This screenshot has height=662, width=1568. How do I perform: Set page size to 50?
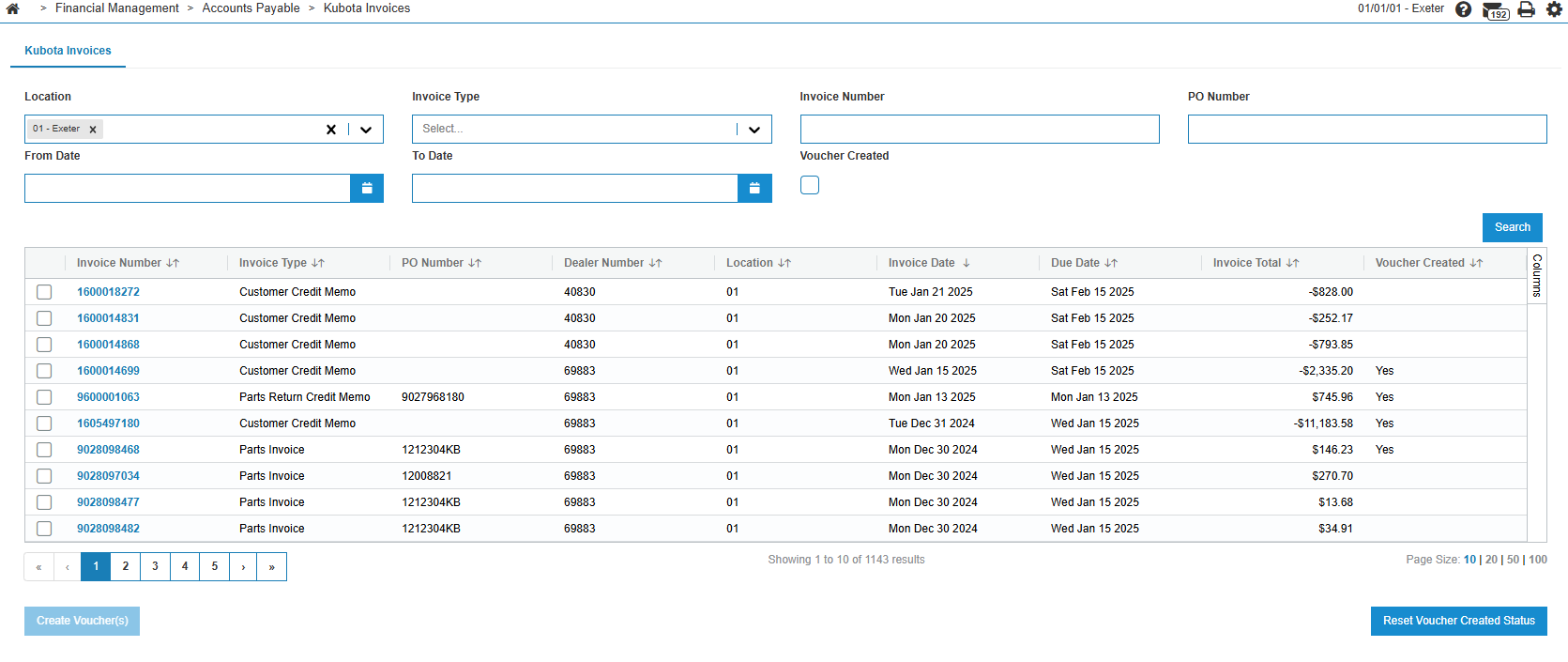click(x=1513, y=560)
